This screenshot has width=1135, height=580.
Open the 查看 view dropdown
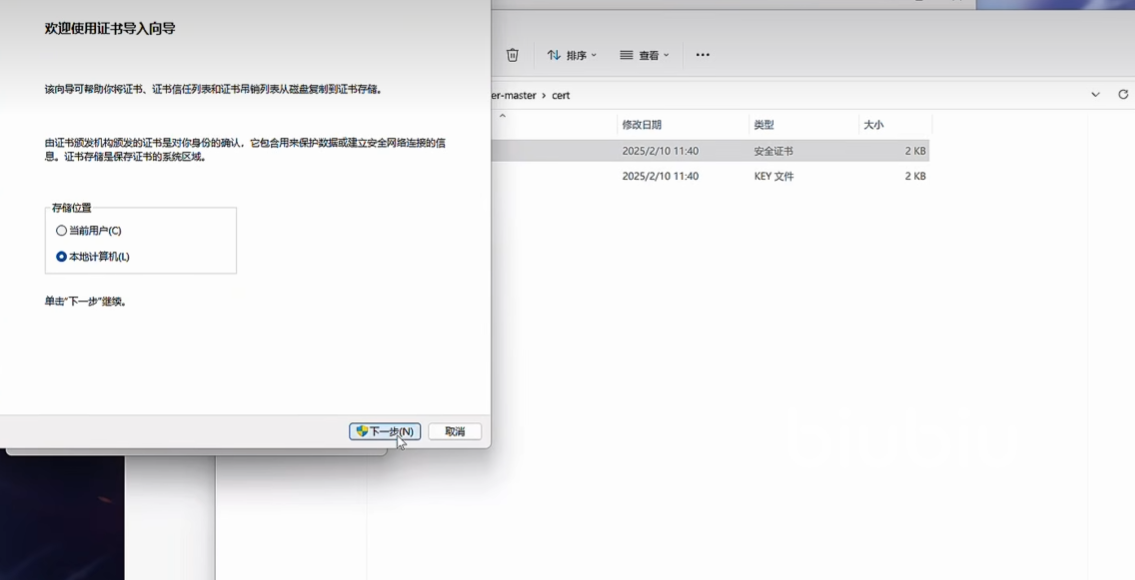644,55
